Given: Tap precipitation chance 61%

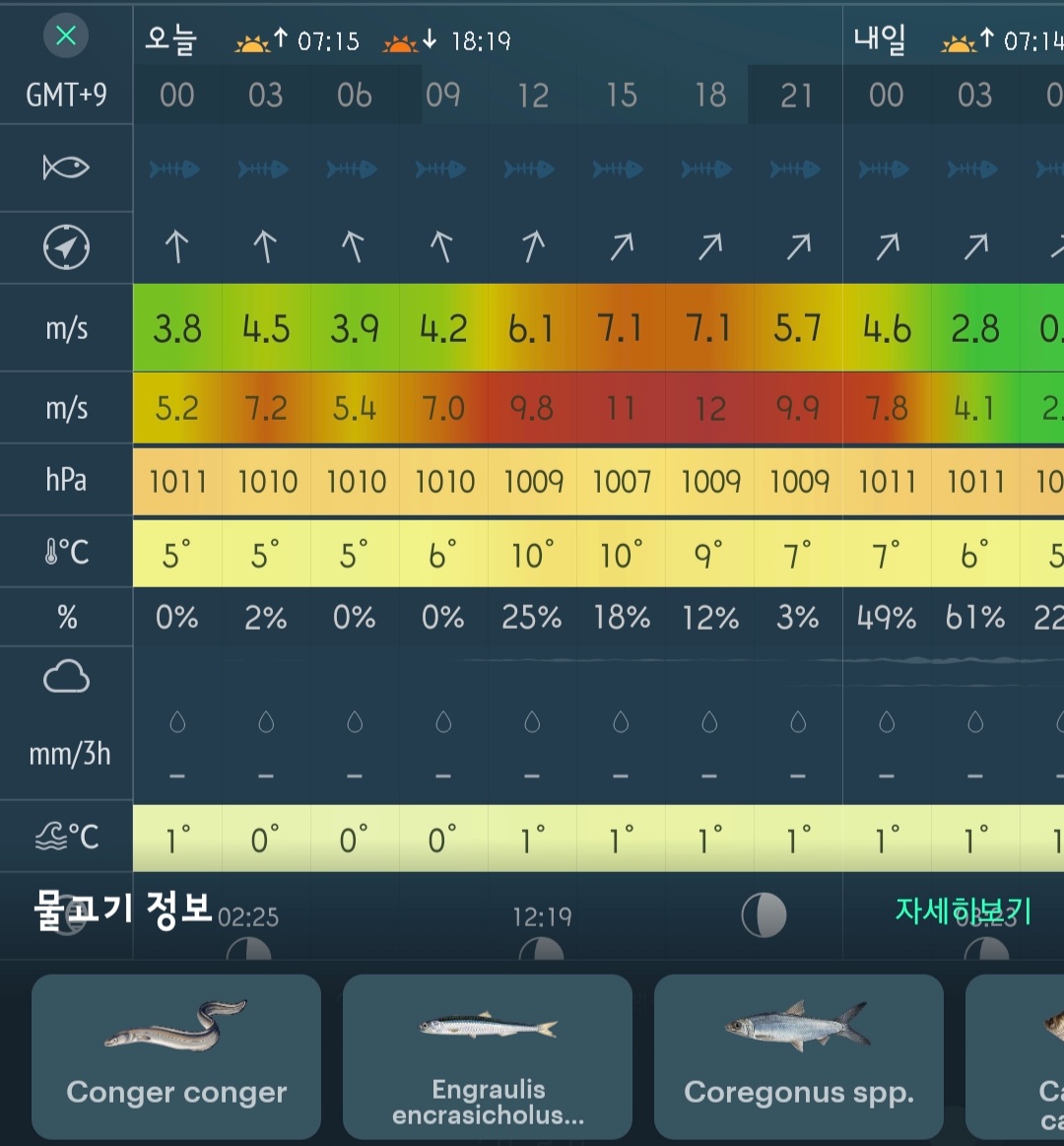Looking at the screenshot, I should click(x=975, y=618).
